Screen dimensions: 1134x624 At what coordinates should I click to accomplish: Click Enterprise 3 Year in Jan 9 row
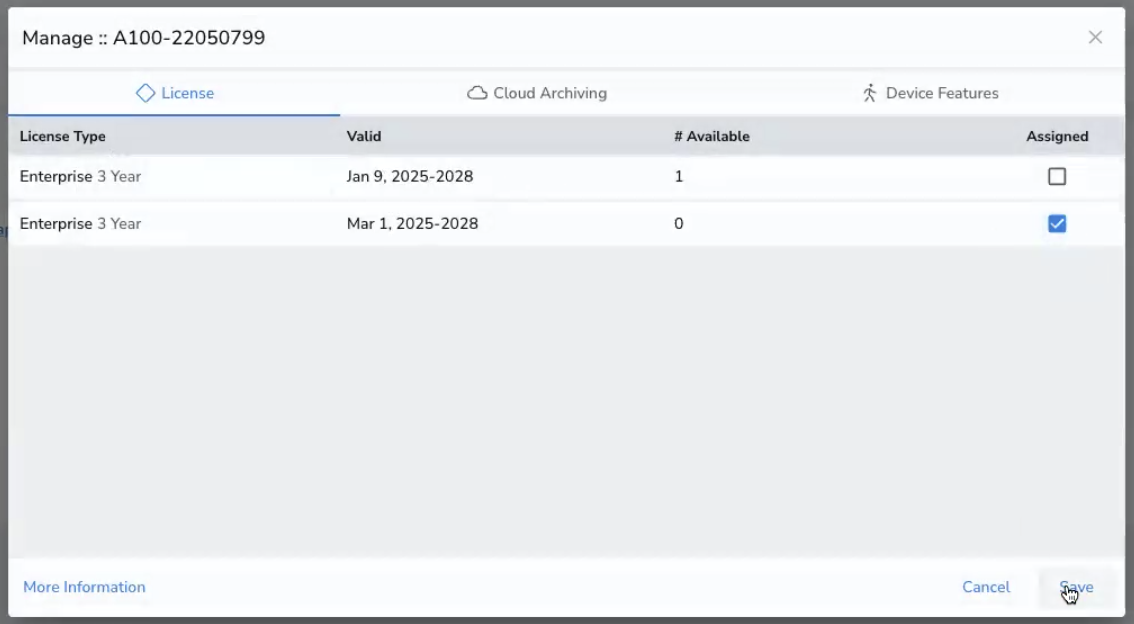coord(80,176)
